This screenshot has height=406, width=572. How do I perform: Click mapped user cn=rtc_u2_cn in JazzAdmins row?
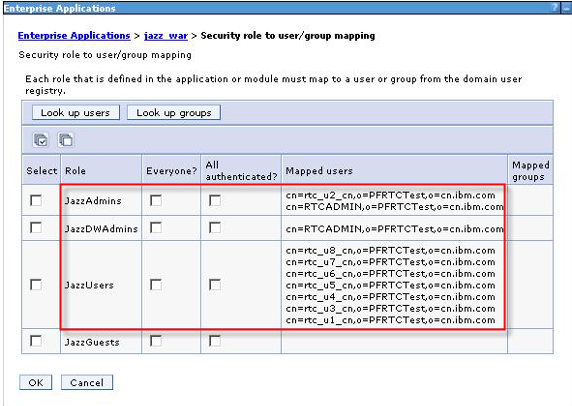390,195
